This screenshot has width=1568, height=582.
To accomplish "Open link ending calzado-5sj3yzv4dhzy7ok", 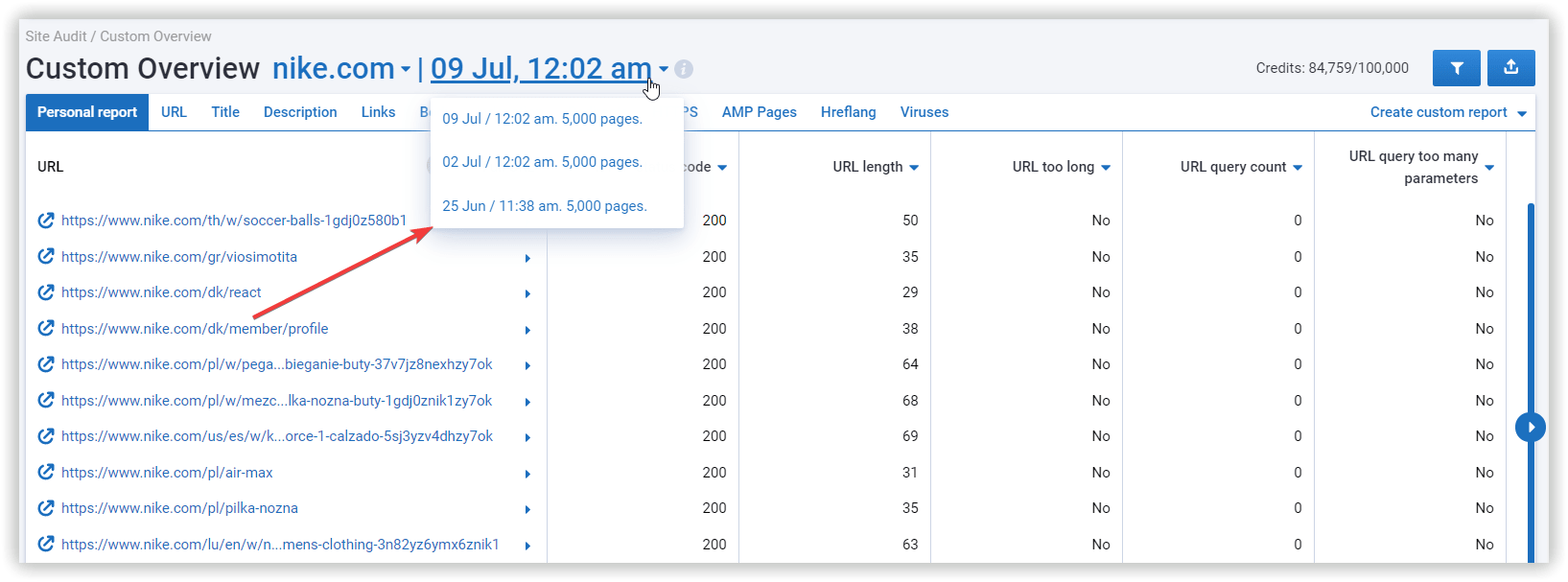I will click(277, 436).
